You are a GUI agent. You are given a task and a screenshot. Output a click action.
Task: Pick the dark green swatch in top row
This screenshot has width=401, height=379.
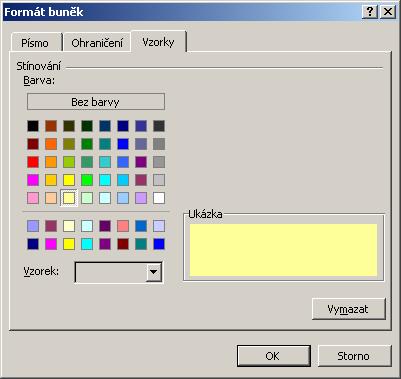(87, 126)
